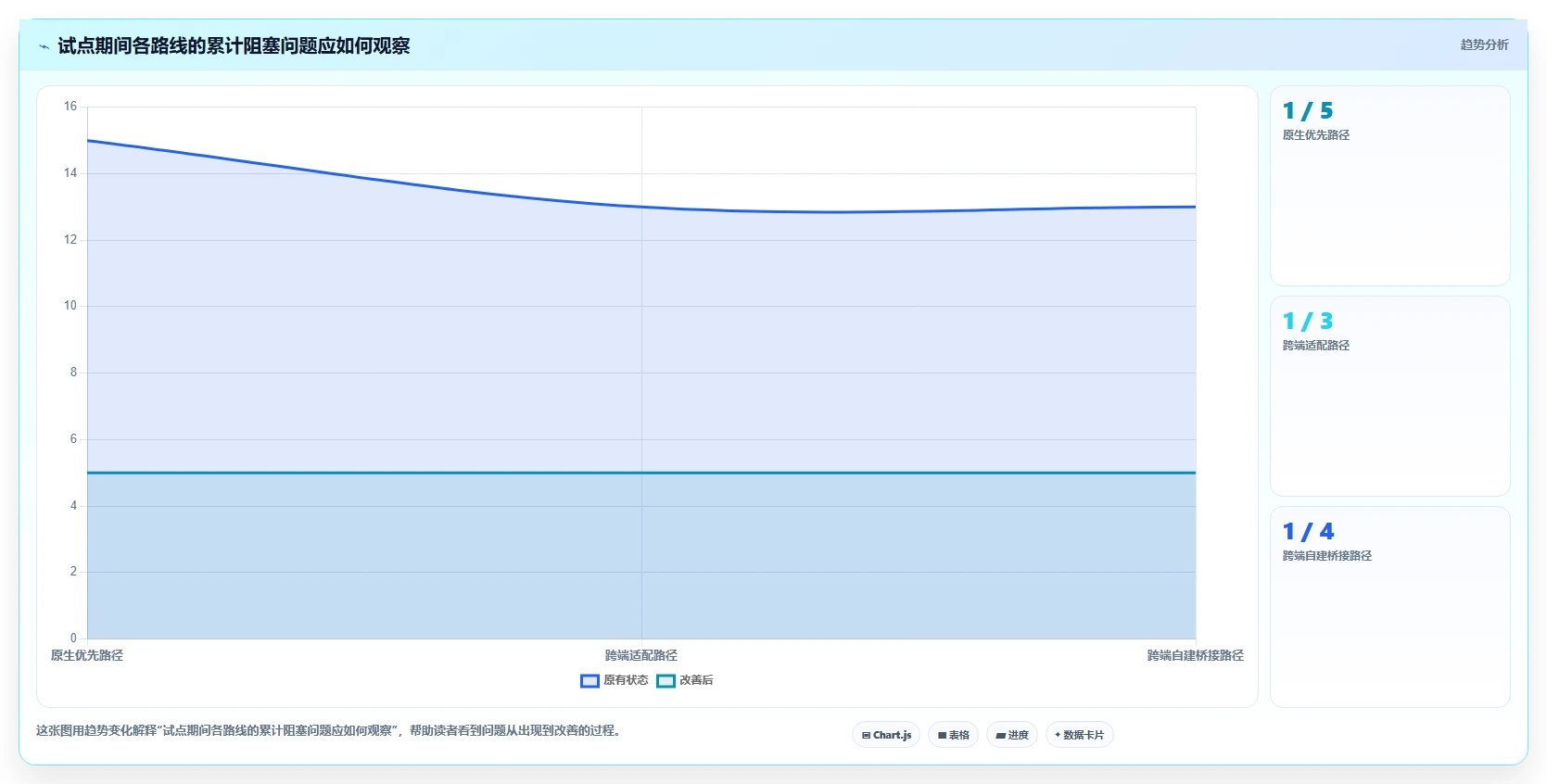
Task: Open the 1 / 3 跨端适配路径 card
Action: 1389,396
